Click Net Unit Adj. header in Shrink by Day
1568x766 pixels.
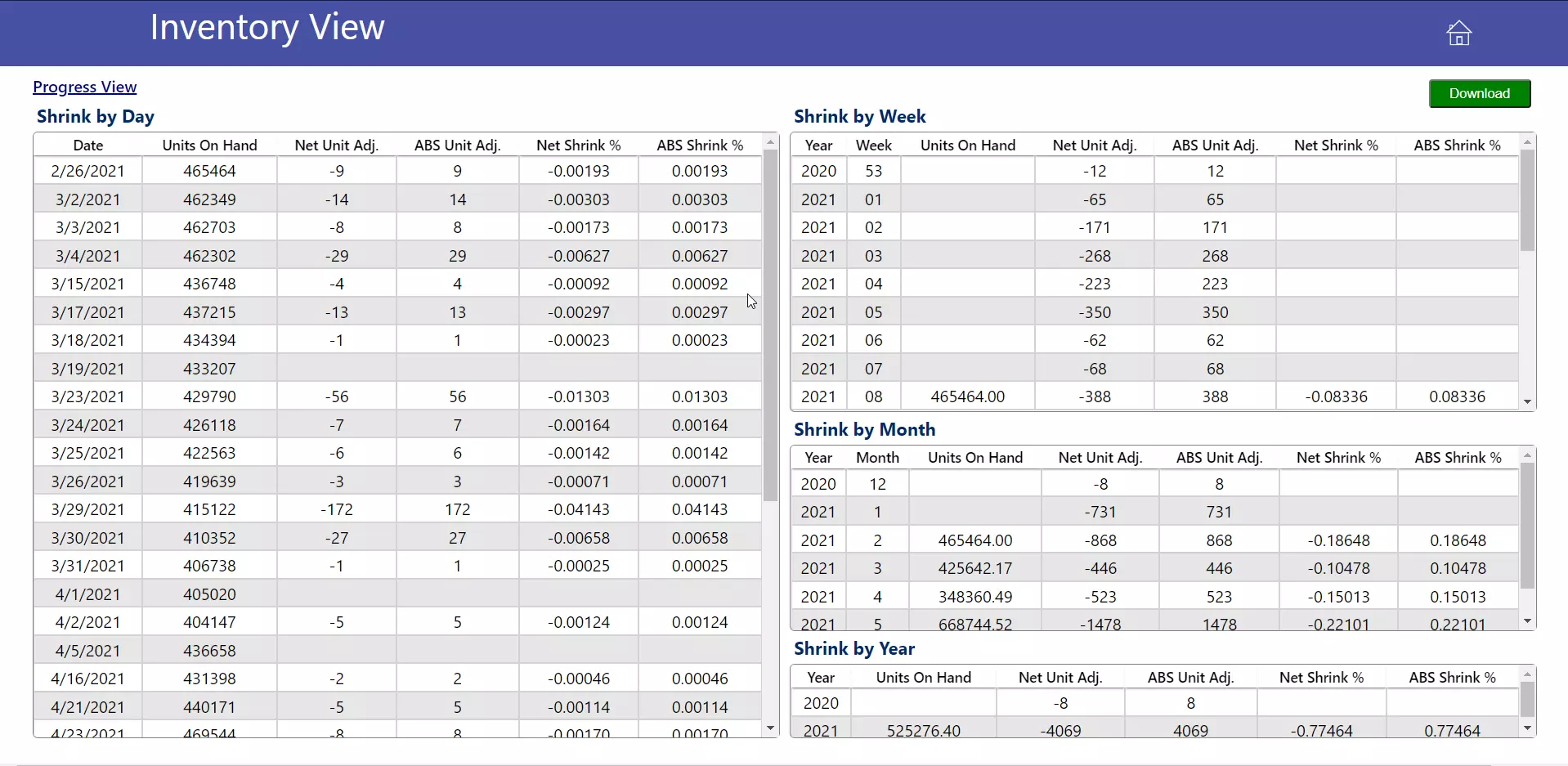click(336, 145)
